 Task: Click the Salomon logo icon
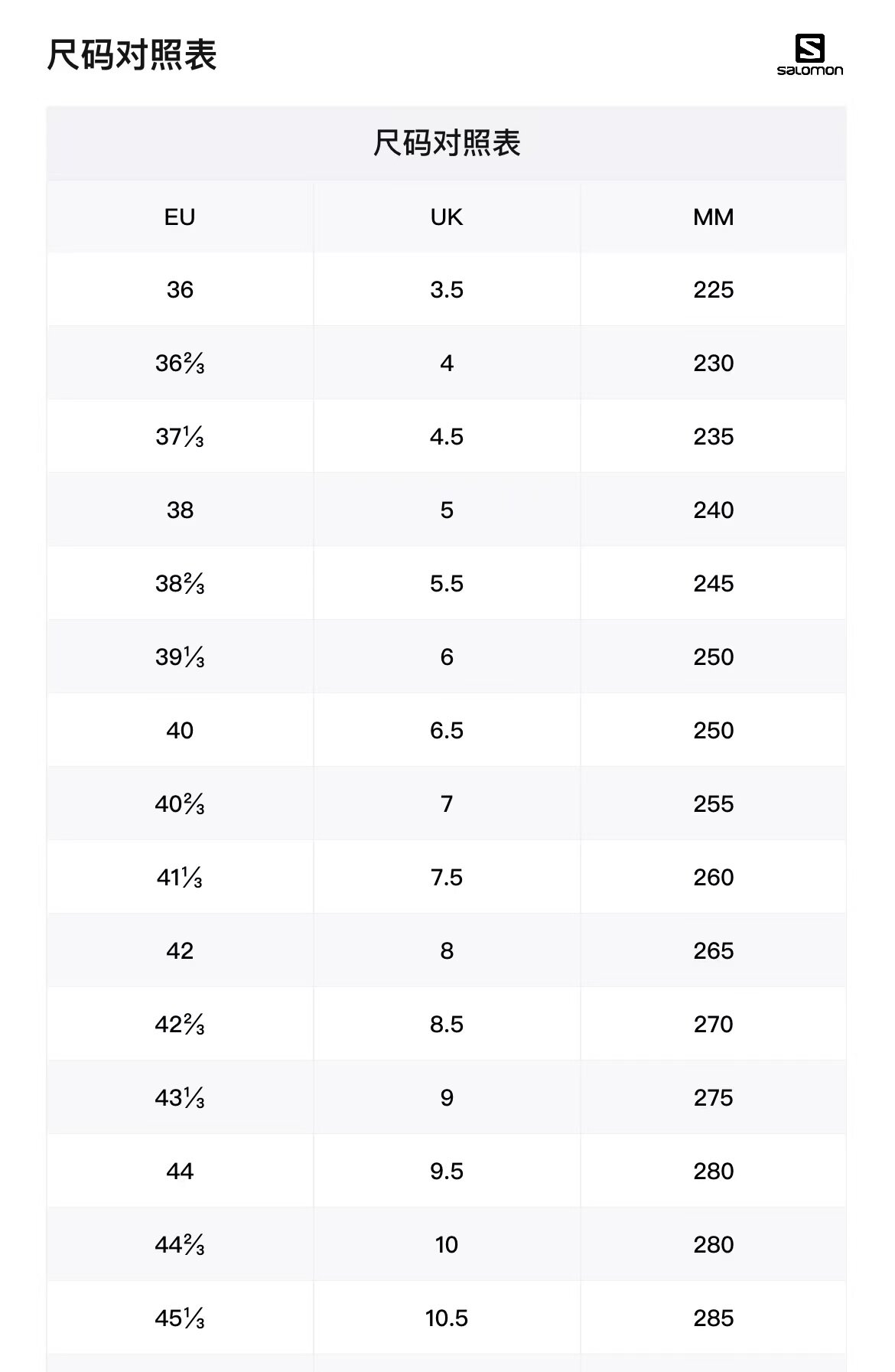coord(809,55)
